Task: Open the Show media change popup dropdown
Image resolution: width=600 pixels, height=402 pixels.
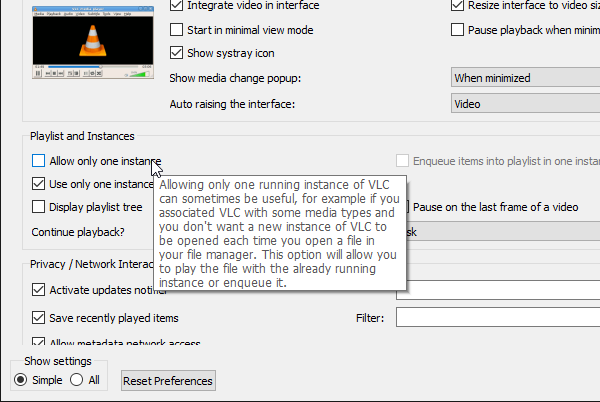Action: tap(522, 78)
